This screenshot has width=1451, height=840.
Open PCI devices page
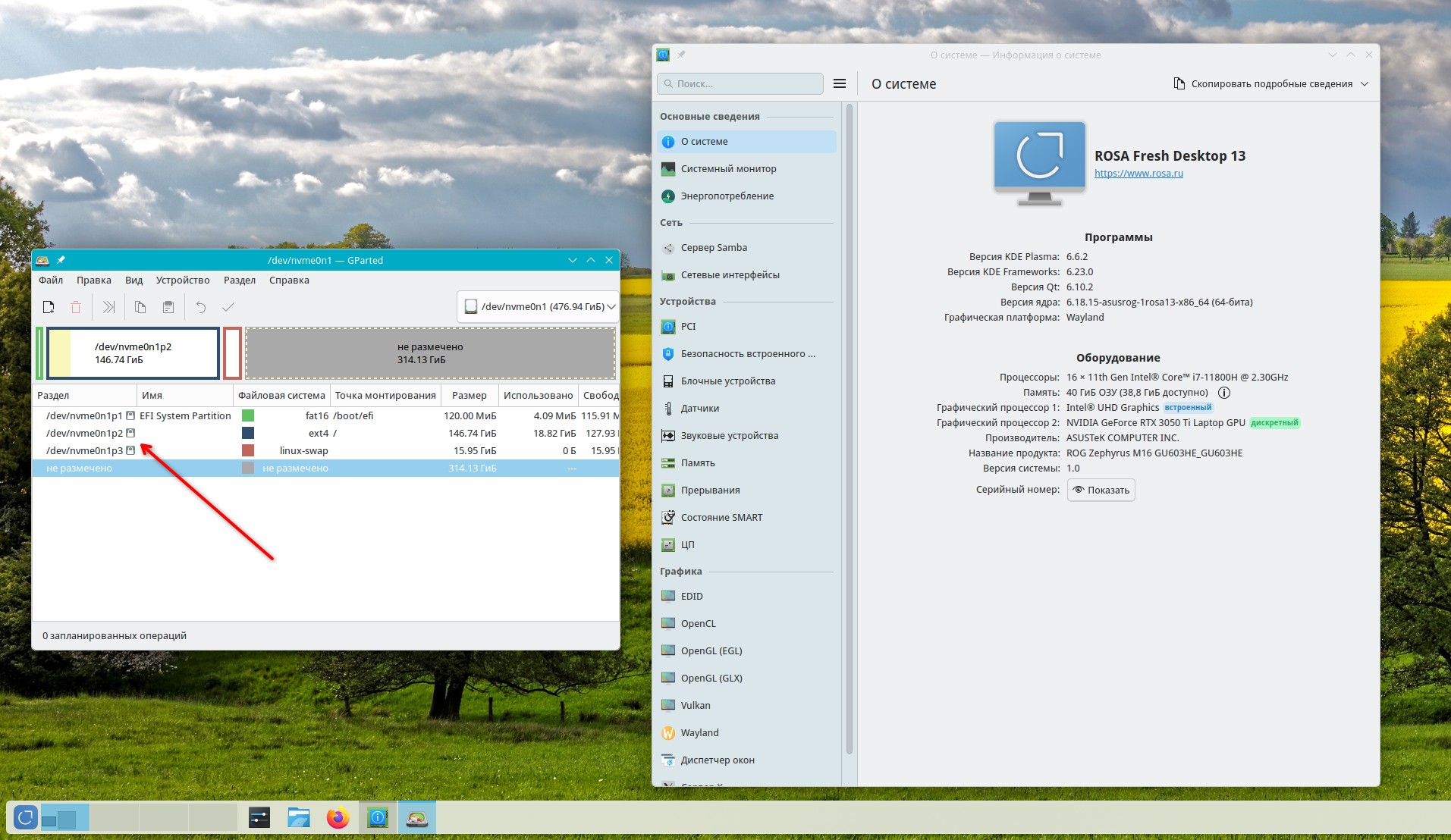(747, 327)
